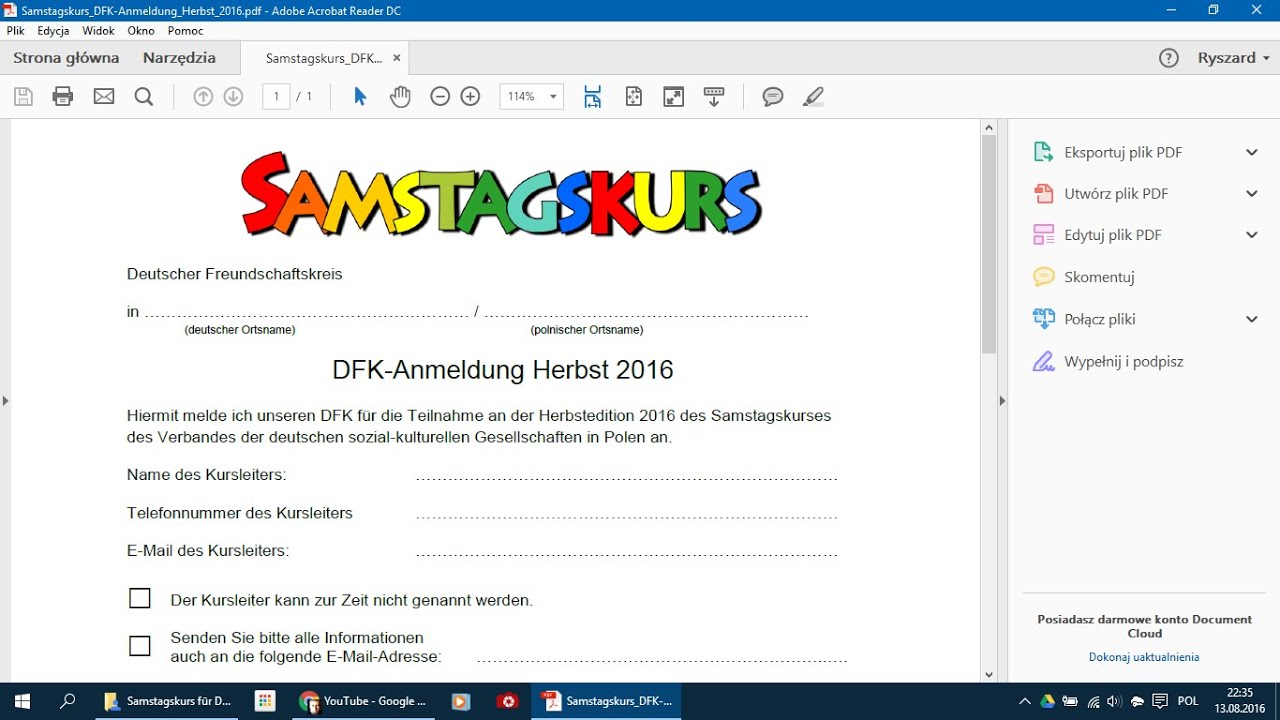This screenshot has width=1280, height=720.
Task: Open Eksportuj plik PDF tool
Action: 1123,152
